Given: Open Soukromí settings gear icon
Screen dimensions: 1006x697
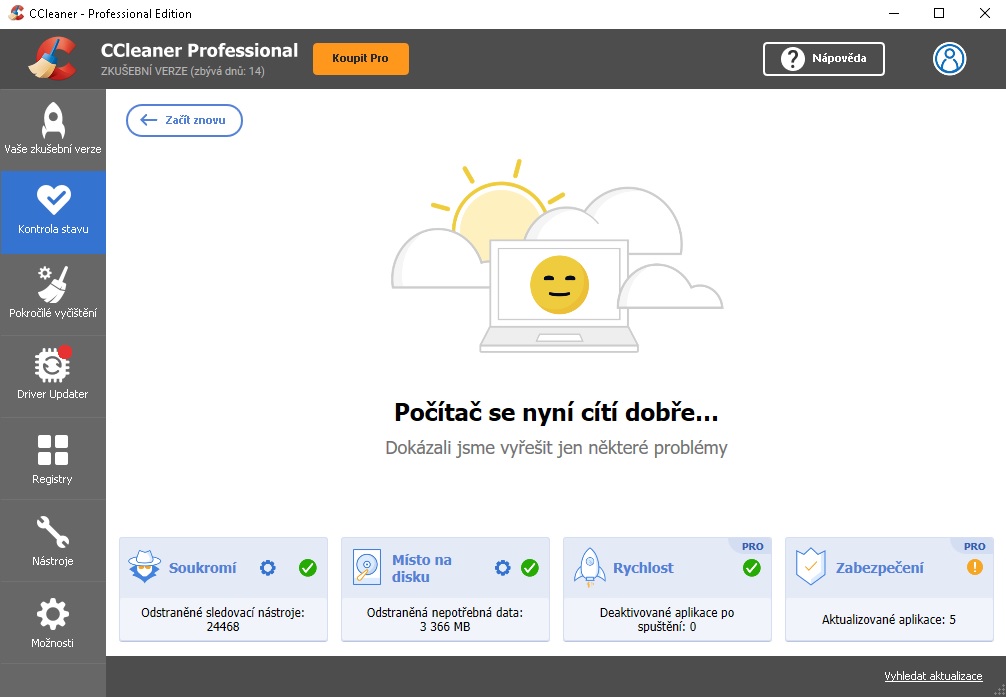Looking at the screenshot, I should pos(268,567).
